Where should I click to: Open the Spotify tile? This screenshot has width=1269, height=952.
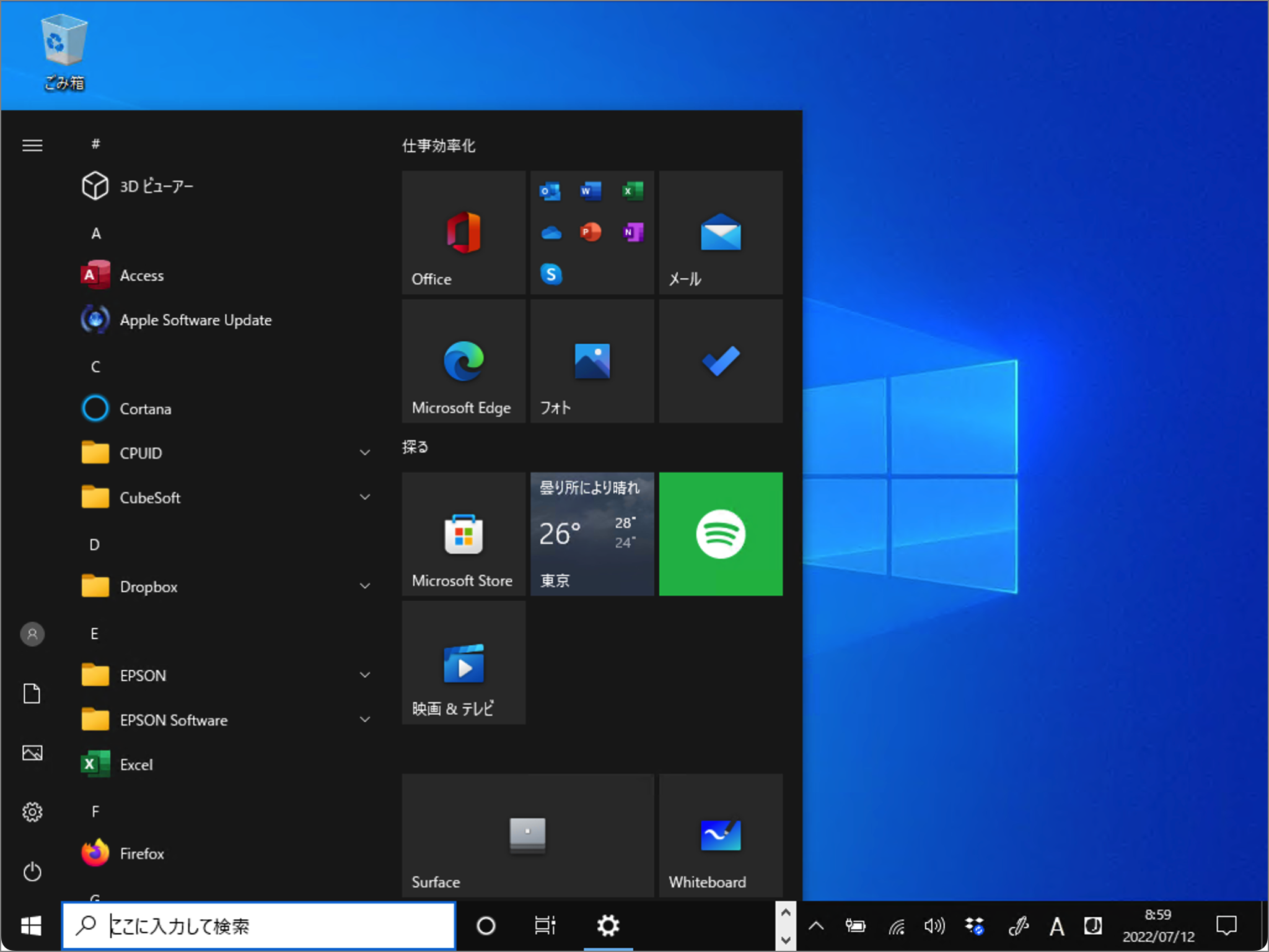tap(720, 534)
